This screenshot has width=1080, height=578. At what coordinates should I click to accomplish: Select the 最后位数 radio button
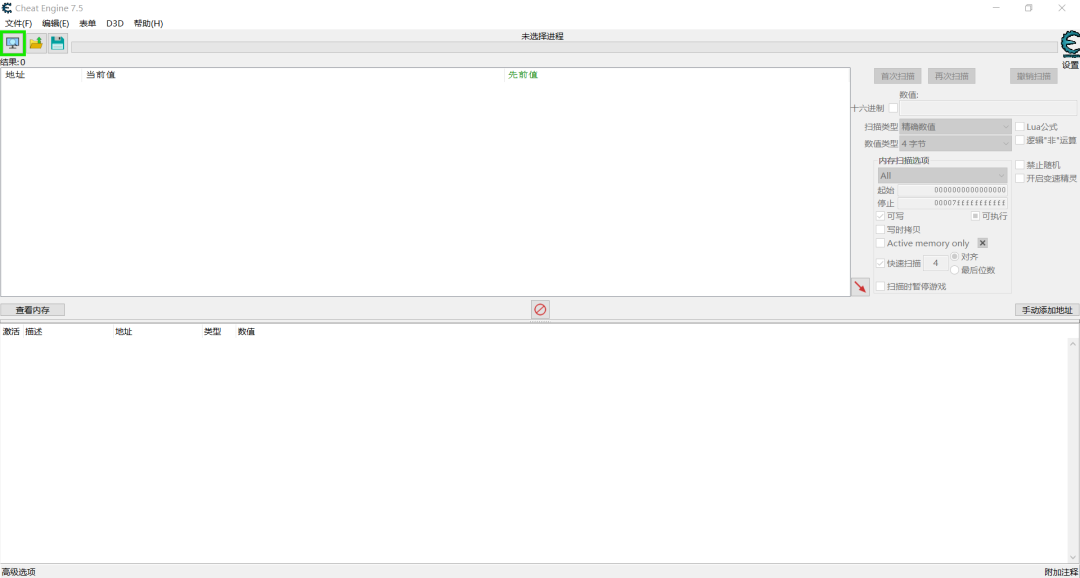coord(955,270)
